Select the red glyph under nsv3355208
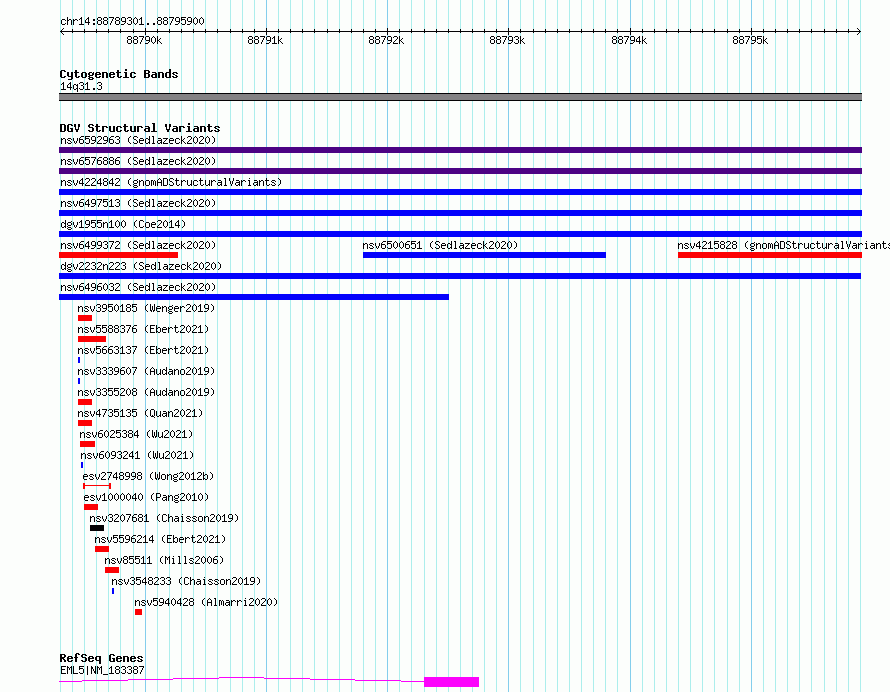The width and height of the screenshot is (890, 692). 85,402
